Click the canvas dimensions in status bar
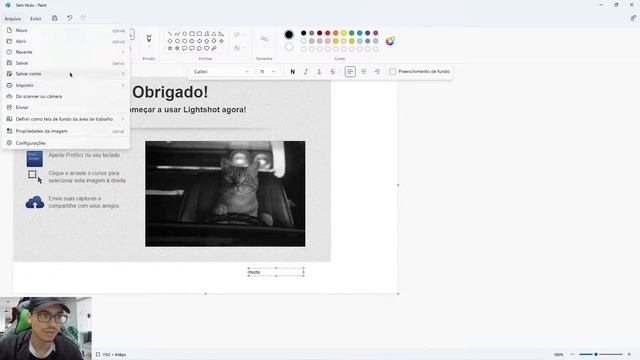Screen dimensions: 640x360 [x=114, y=355]
